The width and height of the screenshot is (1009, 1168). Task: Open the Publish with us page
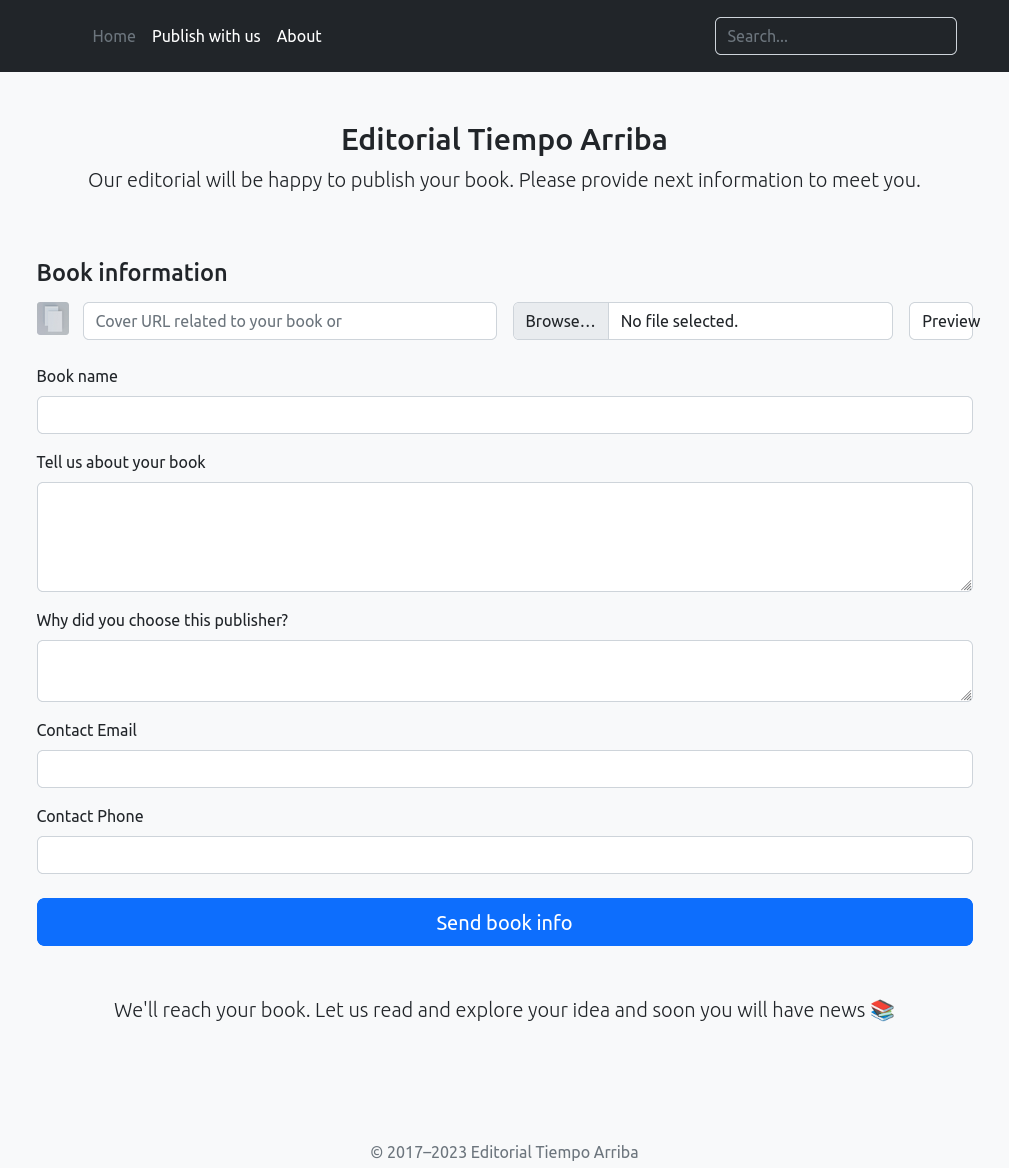206,36
